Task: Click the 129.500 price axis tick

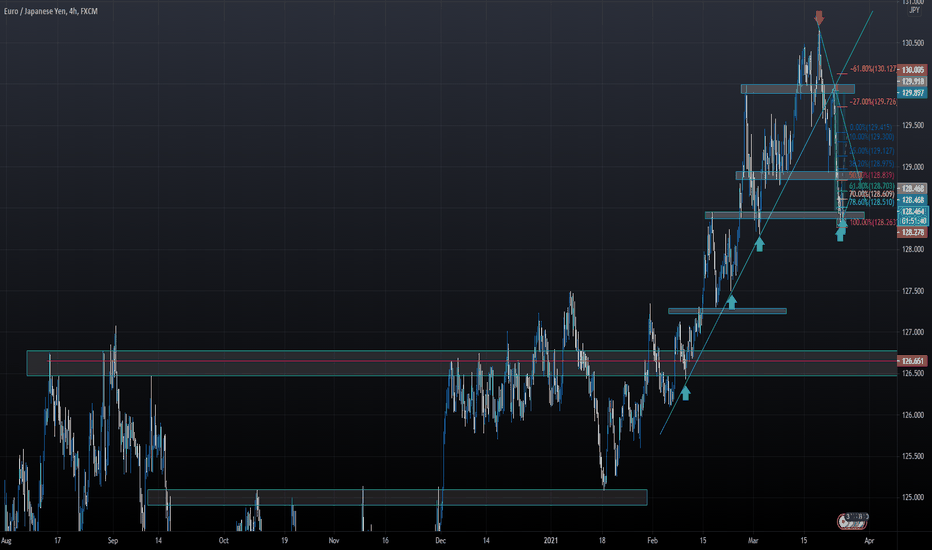Action: [913, 125]
